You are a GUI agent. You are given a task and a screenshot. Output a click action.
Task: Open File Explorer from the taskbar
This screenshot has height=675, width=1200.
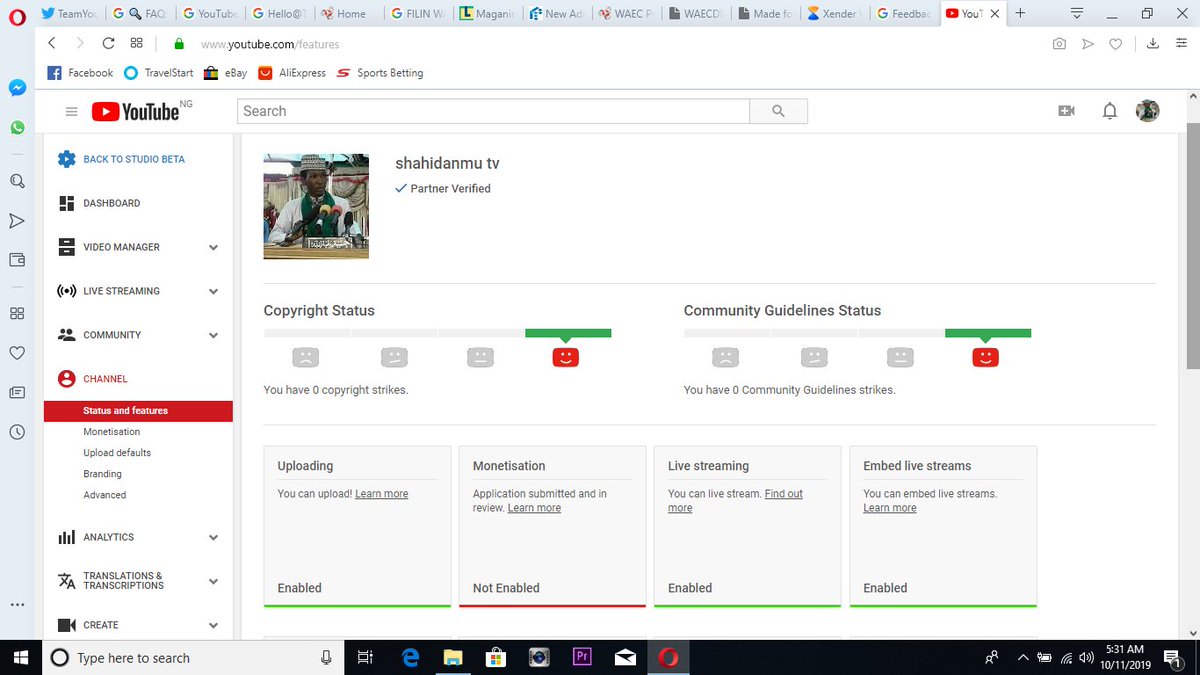453,657
